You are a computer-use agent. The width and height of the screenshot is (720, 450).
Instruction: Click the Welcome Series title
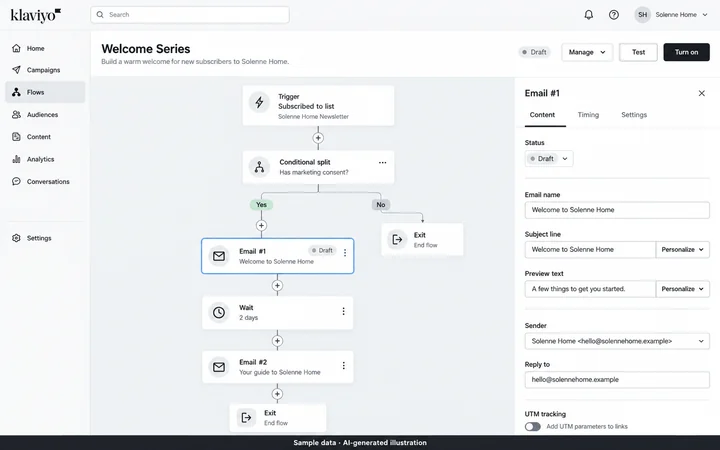click(146, 49)
